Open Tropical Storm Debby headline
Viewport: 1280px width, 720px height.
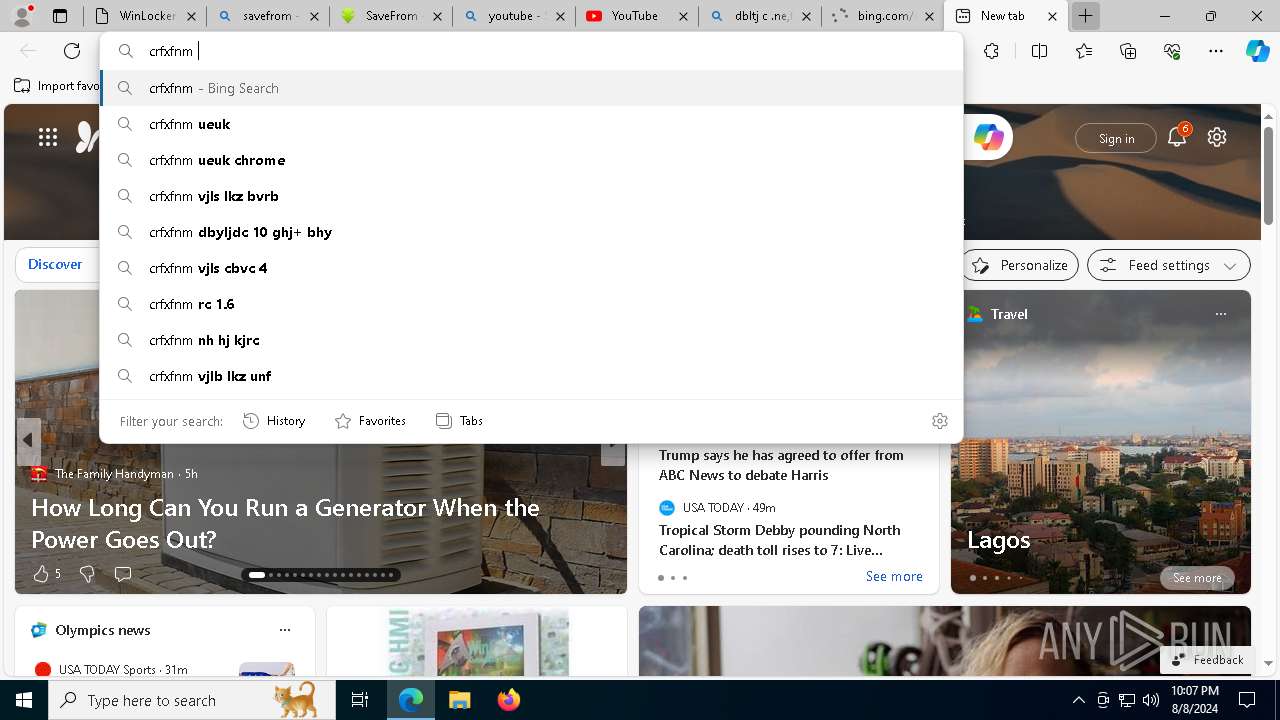click(780, 540)
